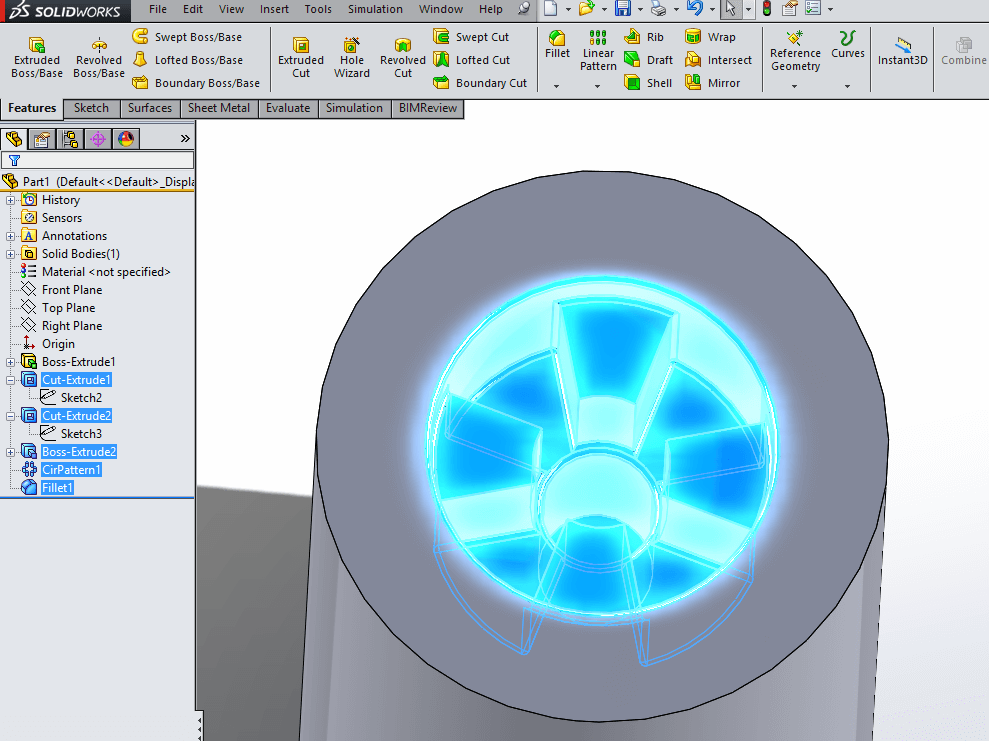Open the Insert menu
Screen dimensions: 989x741
tap(274, 9)
